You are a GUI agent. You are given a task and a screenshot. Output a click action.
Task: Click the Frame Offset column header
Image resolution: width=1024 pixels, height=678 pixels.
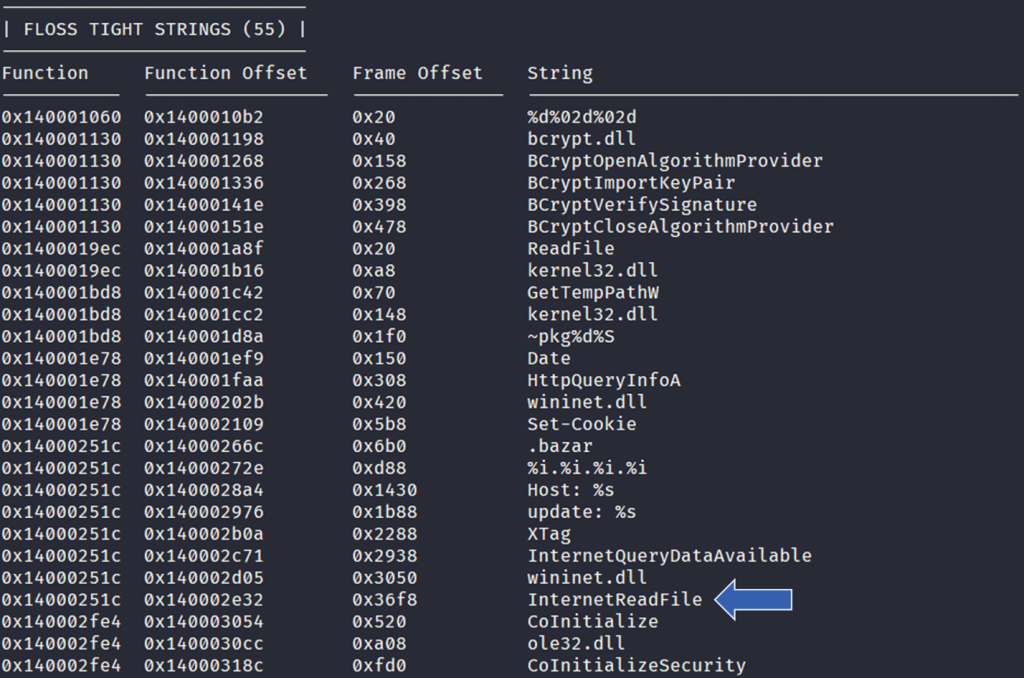418,73
